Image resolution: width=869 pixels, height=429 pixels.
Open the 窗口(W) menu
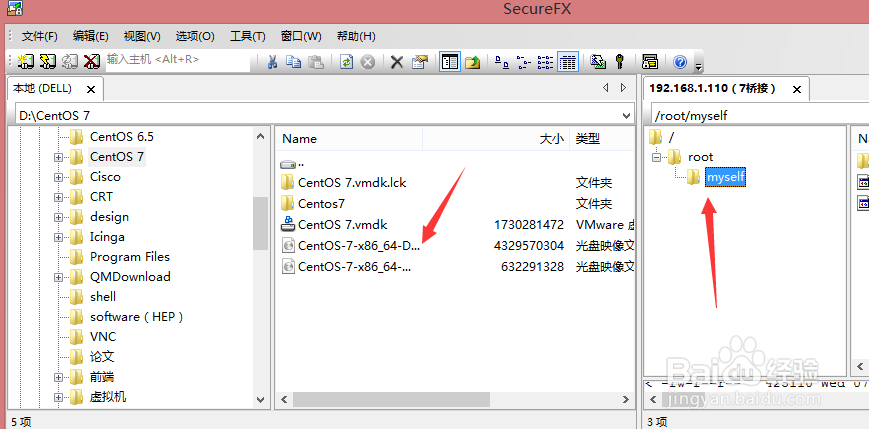click(x=301, y=37)
